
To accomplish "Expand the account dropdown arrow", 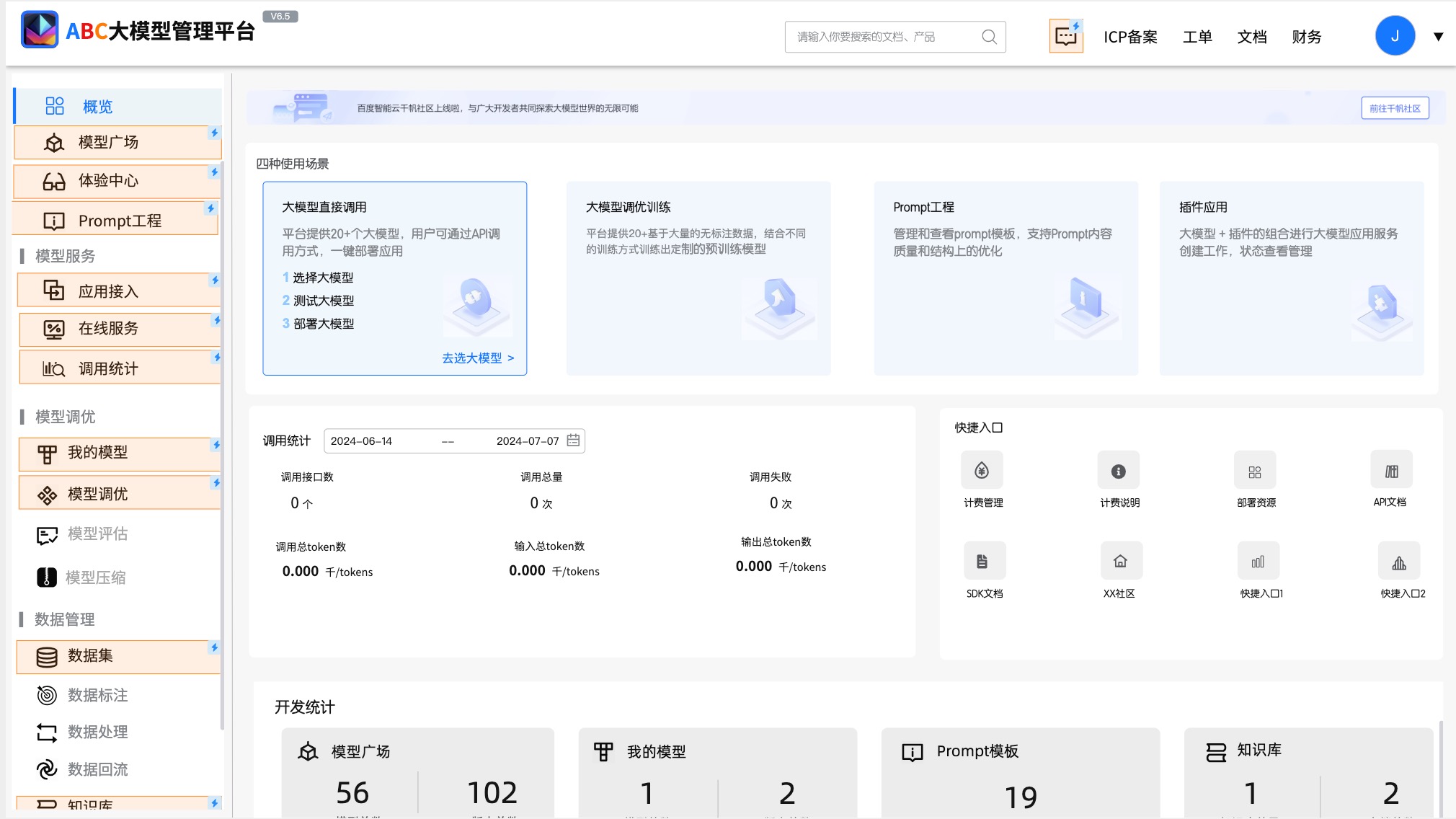I will coord(1438,37).
